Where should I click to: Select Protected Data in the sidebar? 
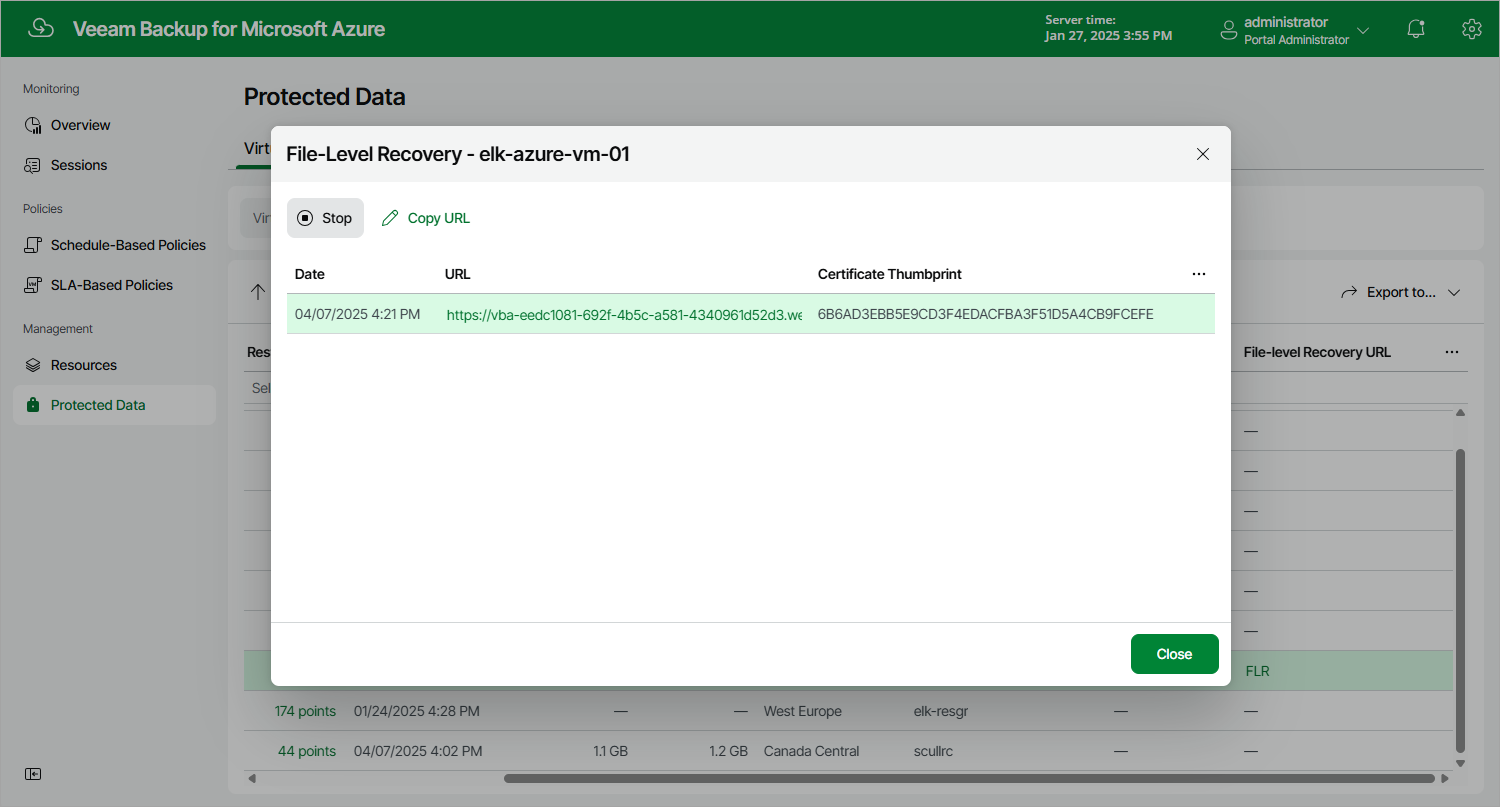(114, 405)
